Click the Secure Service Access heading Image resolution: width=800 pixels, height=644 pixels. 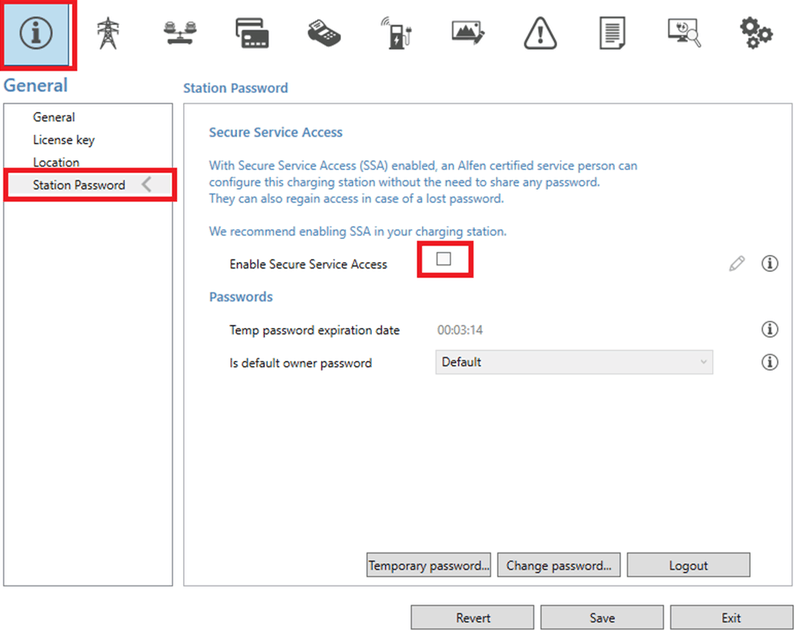(x=276, y=133)
